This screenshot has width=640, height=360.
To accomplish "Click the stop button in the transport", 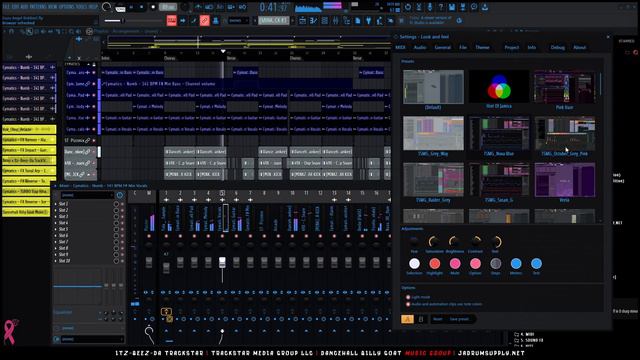I will click(x=142, y=7).
